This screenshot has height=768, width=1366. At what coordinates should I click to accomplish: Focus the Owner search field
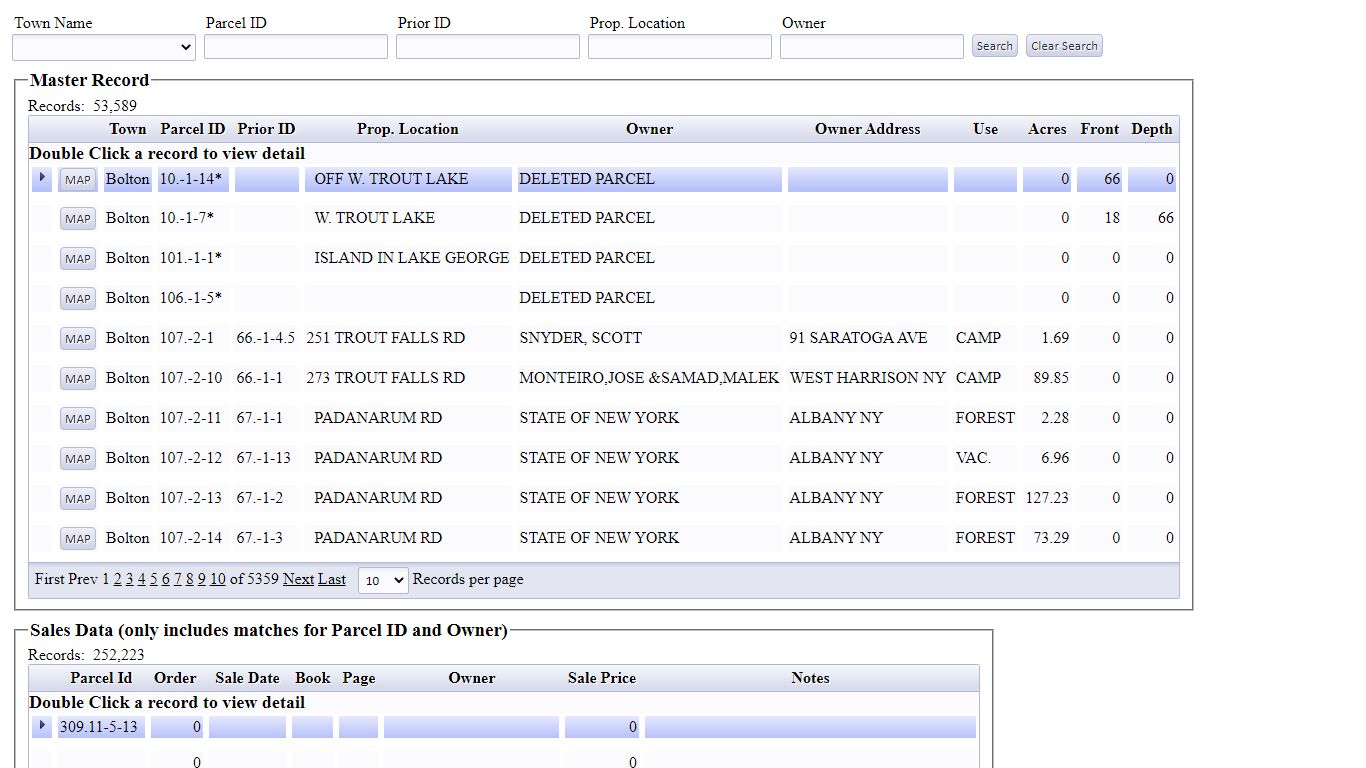point(872,47)
